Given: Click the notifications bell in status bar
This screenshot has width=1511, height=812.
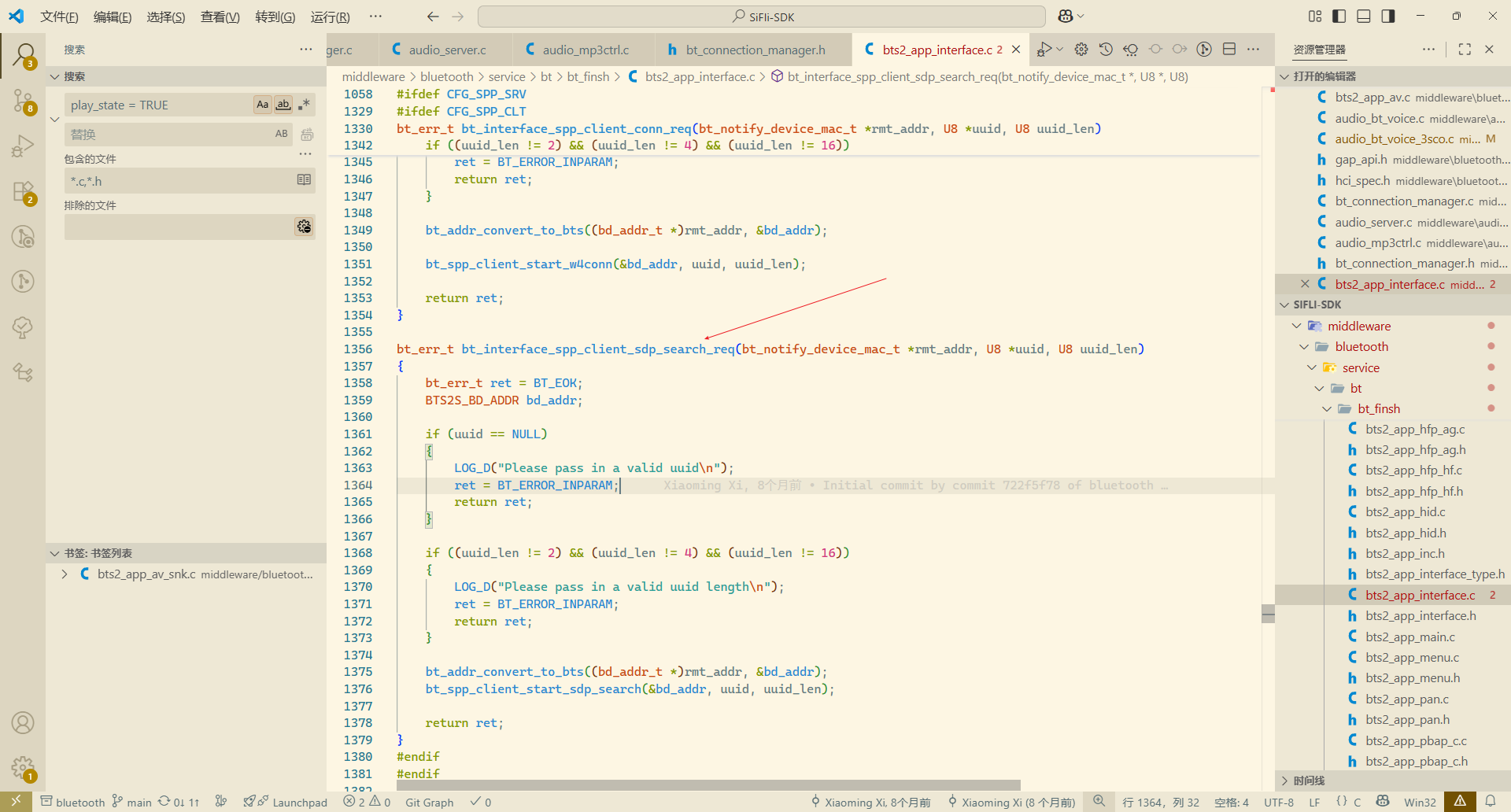Looking at the screenshot, I should coord(1491,801).
